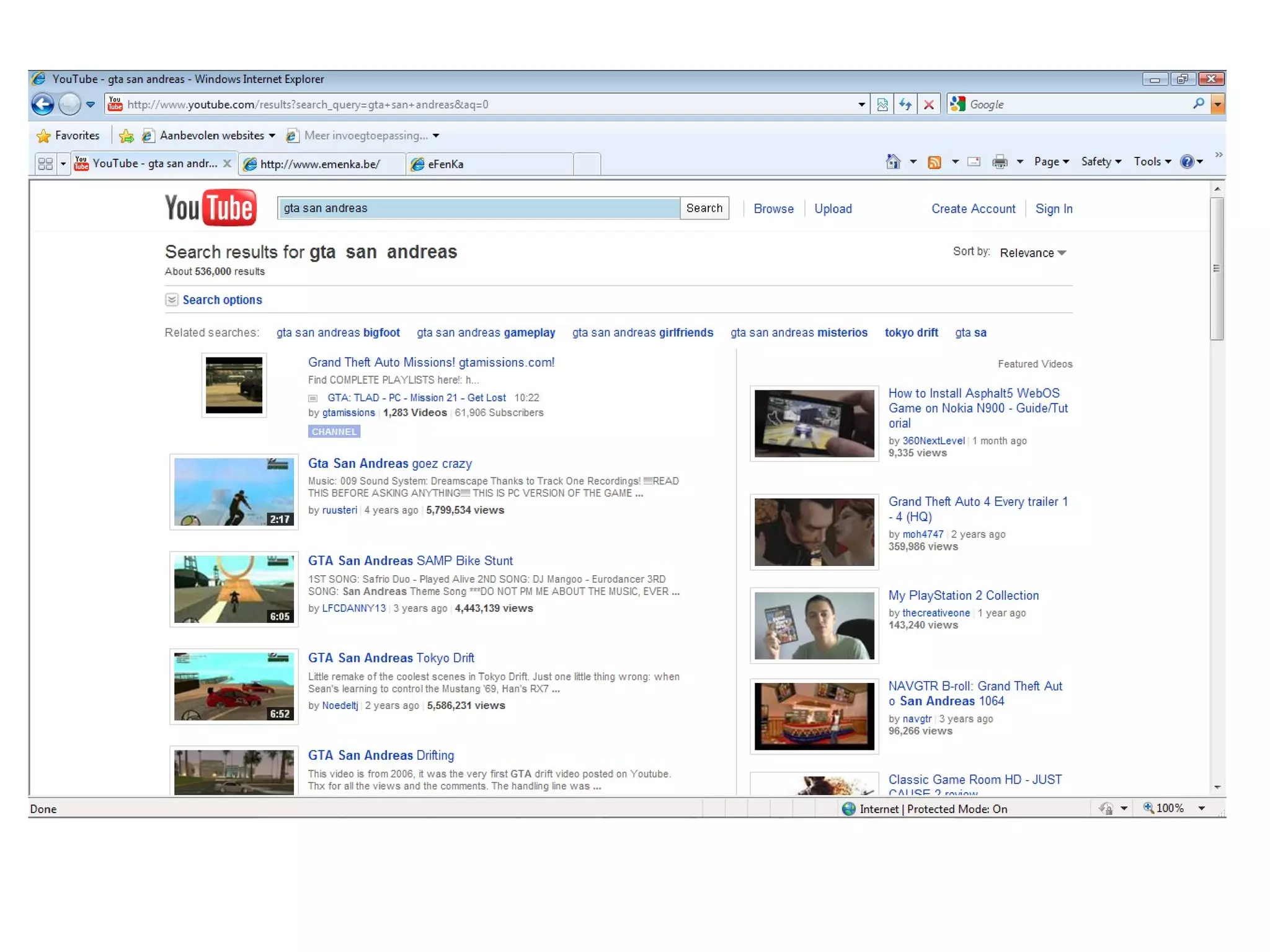
Task: Click the gta san andreas search field
Action: click(x=478, y=208)
